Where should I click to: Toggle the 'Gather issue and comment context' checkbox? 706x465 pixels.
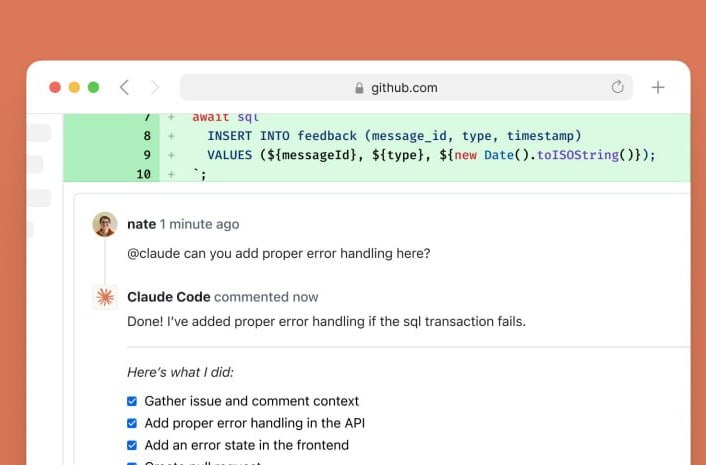coord(132,401)
